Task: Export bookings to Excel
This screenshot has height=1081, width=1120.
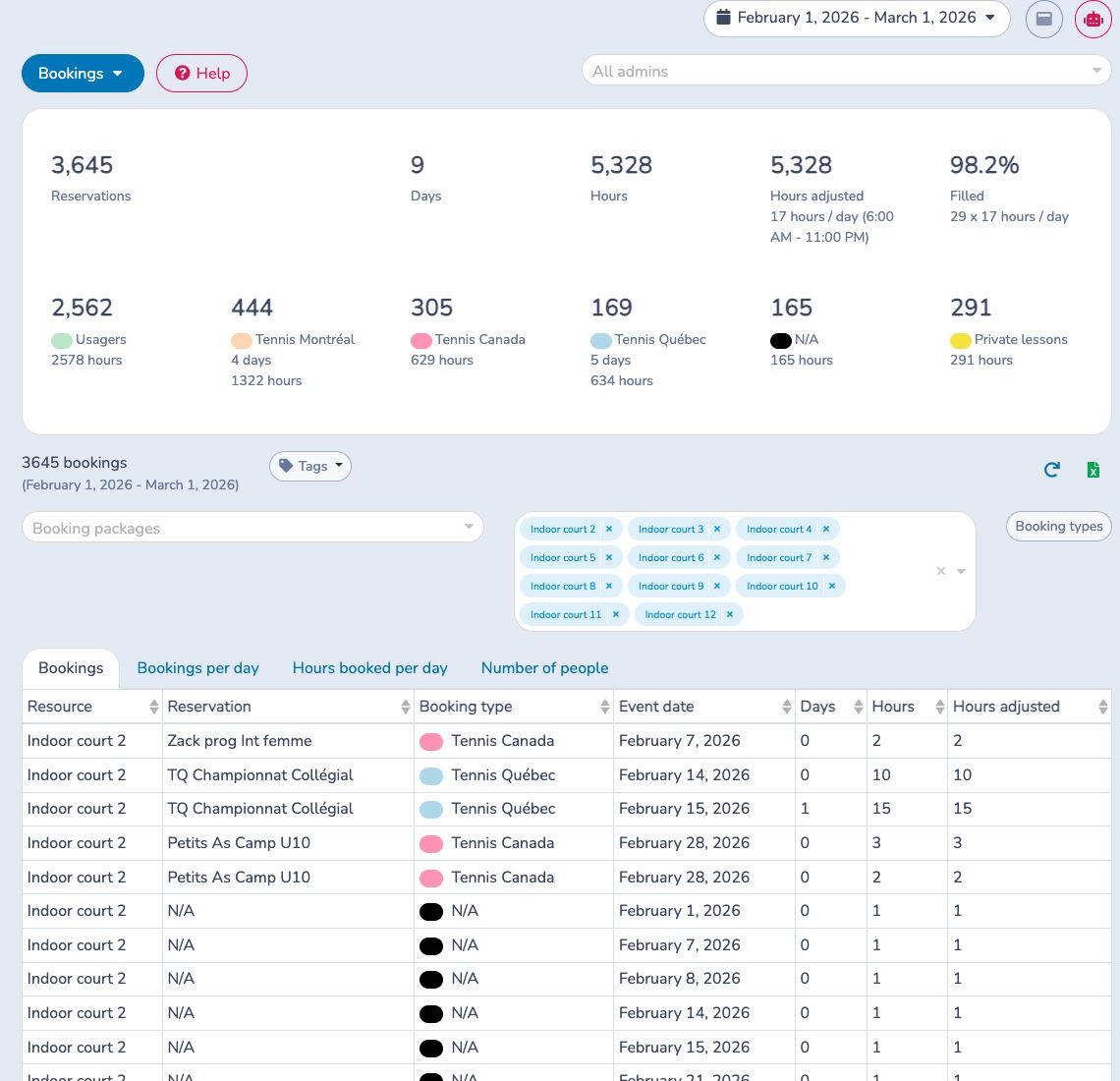Action: tap(1092, 470)
